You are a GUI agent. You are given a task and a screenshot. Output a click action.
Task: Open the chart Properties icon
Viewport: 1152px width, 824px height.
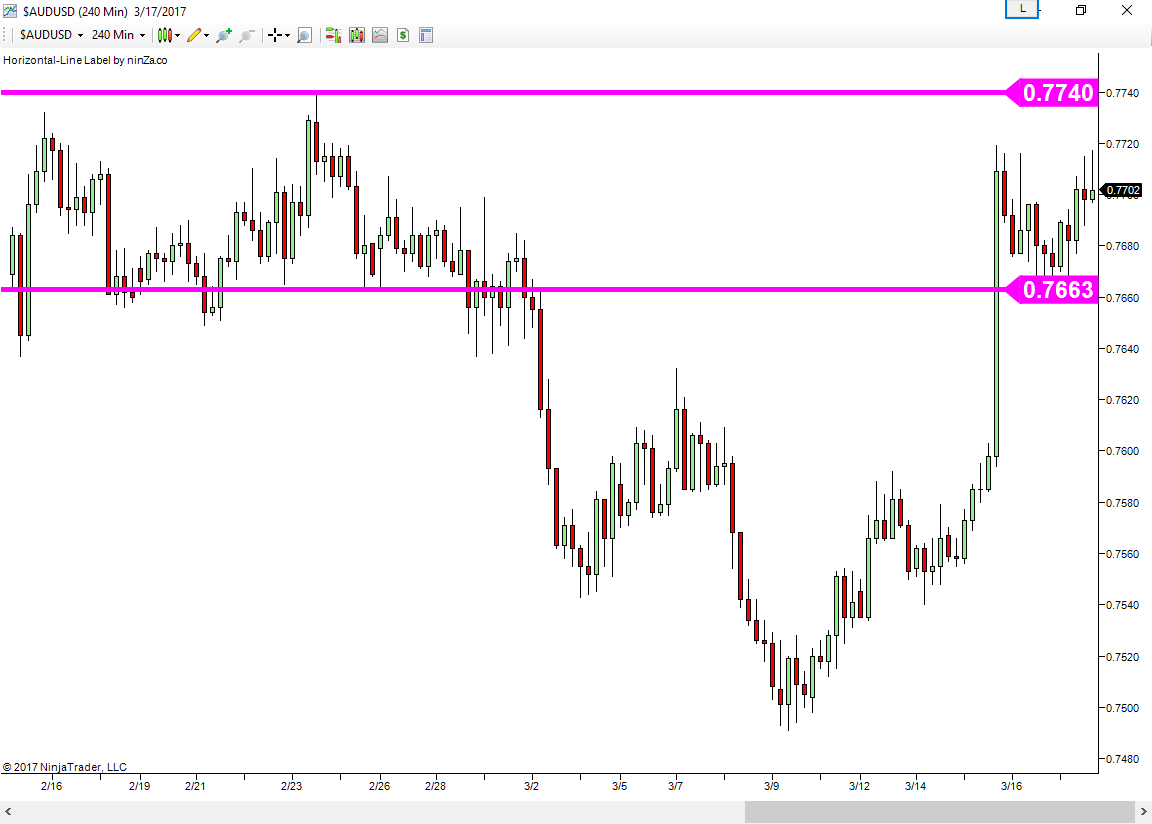coord(426,35)
